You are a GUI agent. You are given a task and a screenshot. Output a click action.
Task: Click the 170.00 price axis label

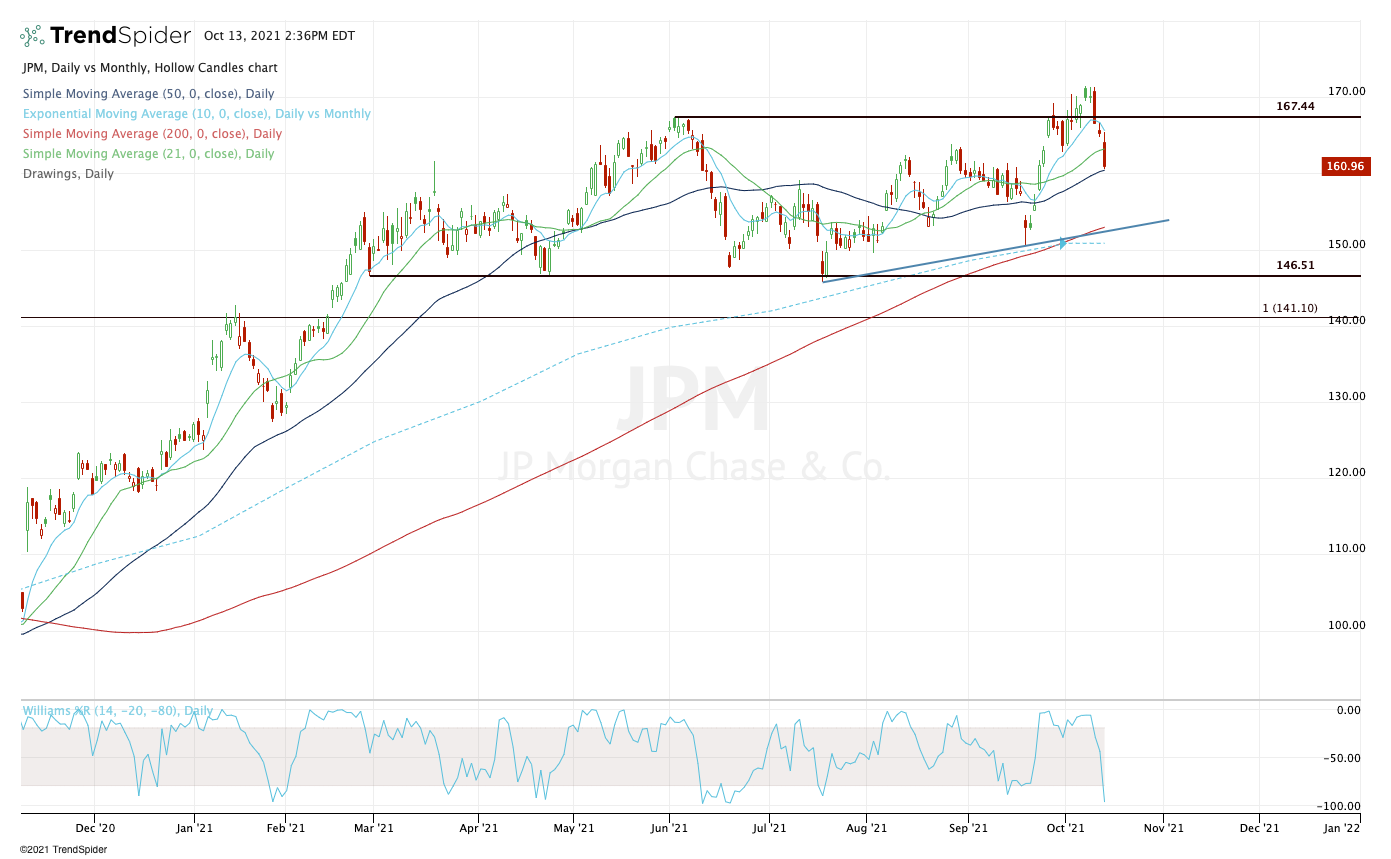1347,91
